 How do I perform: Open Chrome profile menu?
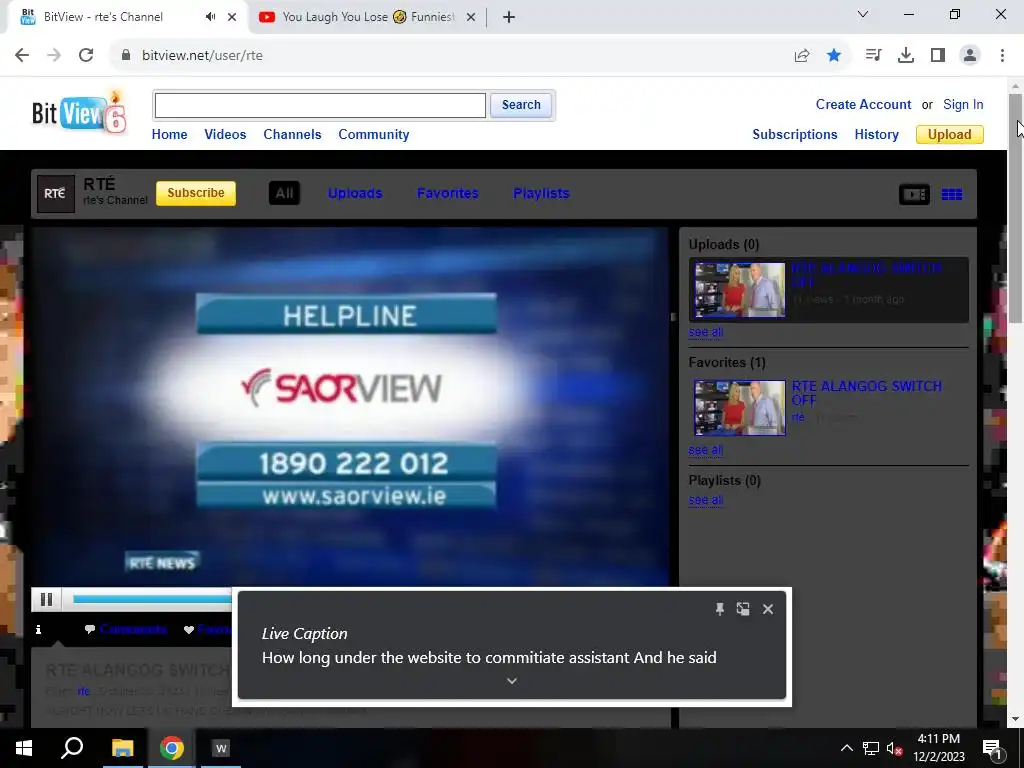point(970,56)
